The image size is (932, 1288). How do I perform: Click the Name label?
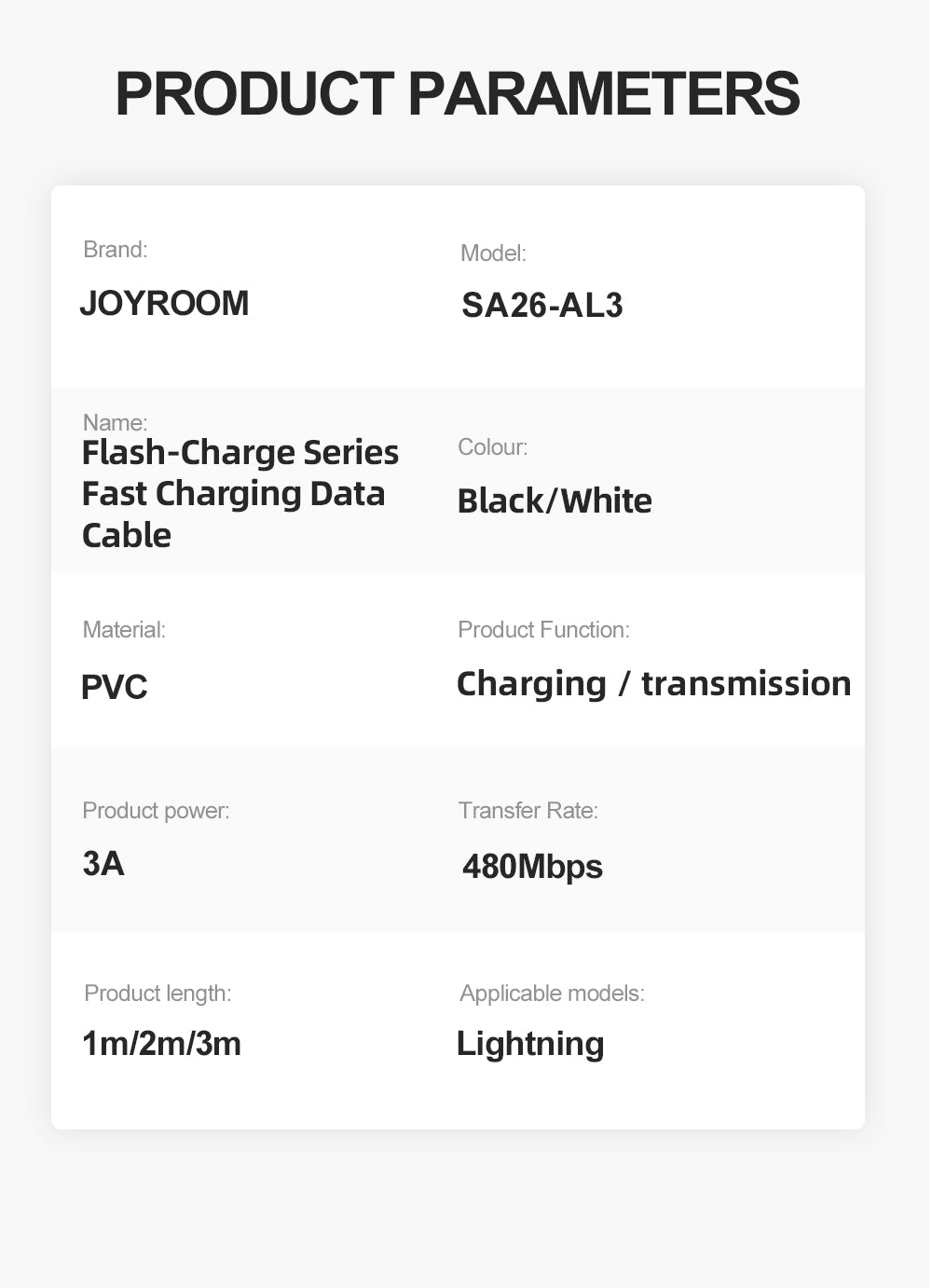pos(115,422)
